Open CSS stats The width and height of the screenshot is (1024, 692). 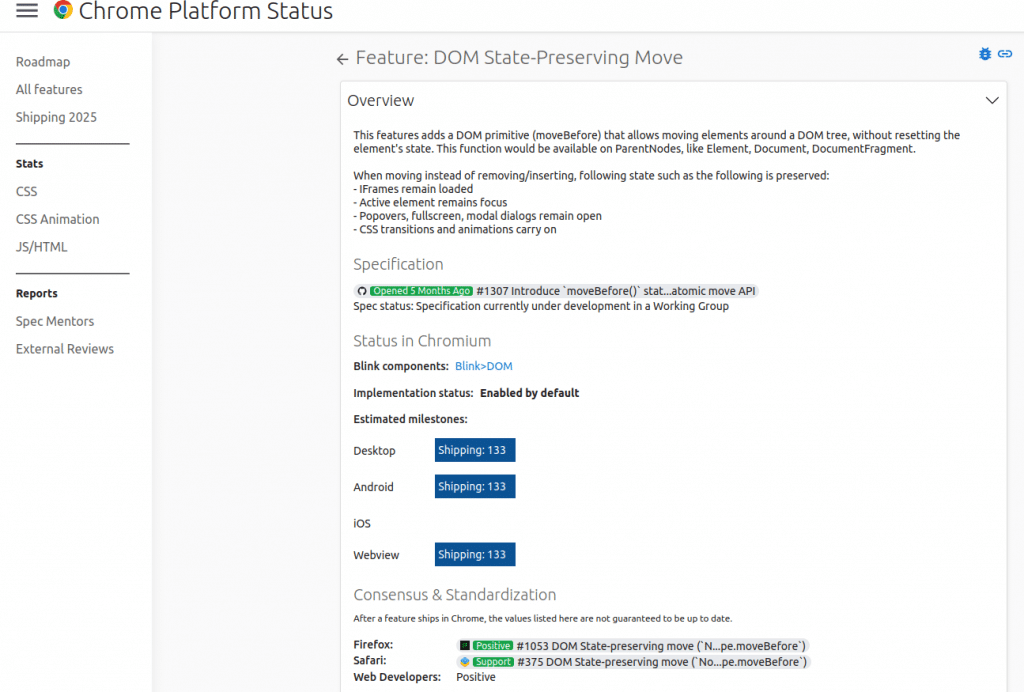27,191
